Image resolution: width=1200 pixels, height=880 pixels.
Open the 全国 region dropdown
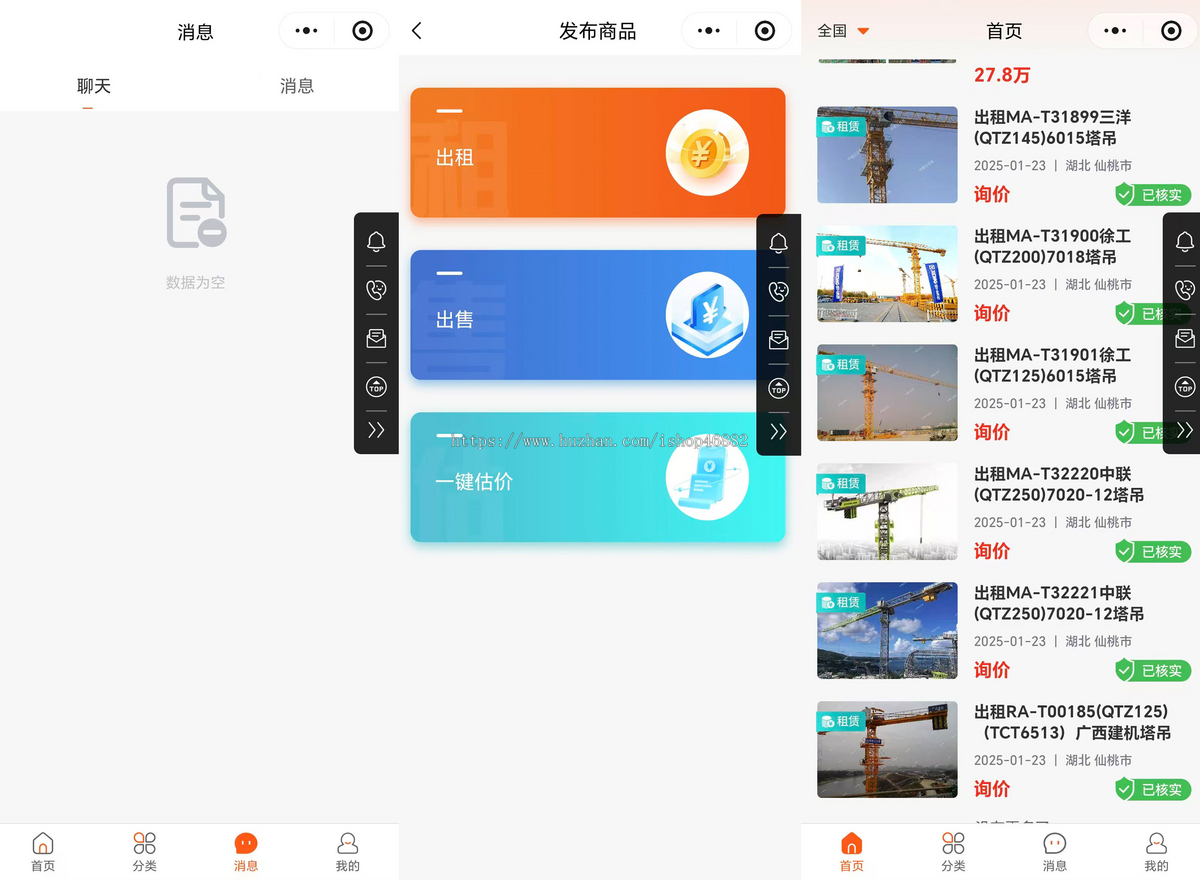tap(843, 31)
